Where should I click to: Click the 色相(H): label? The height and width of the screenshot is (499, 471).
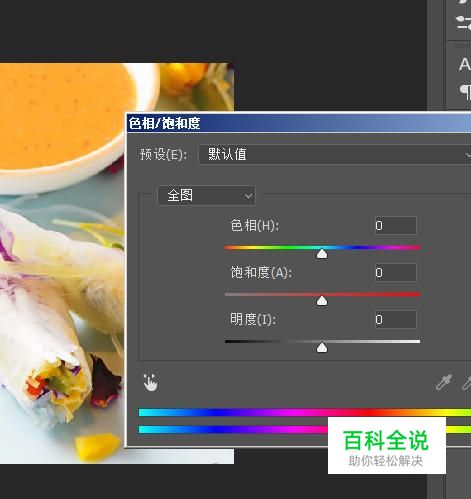[254, 226]
